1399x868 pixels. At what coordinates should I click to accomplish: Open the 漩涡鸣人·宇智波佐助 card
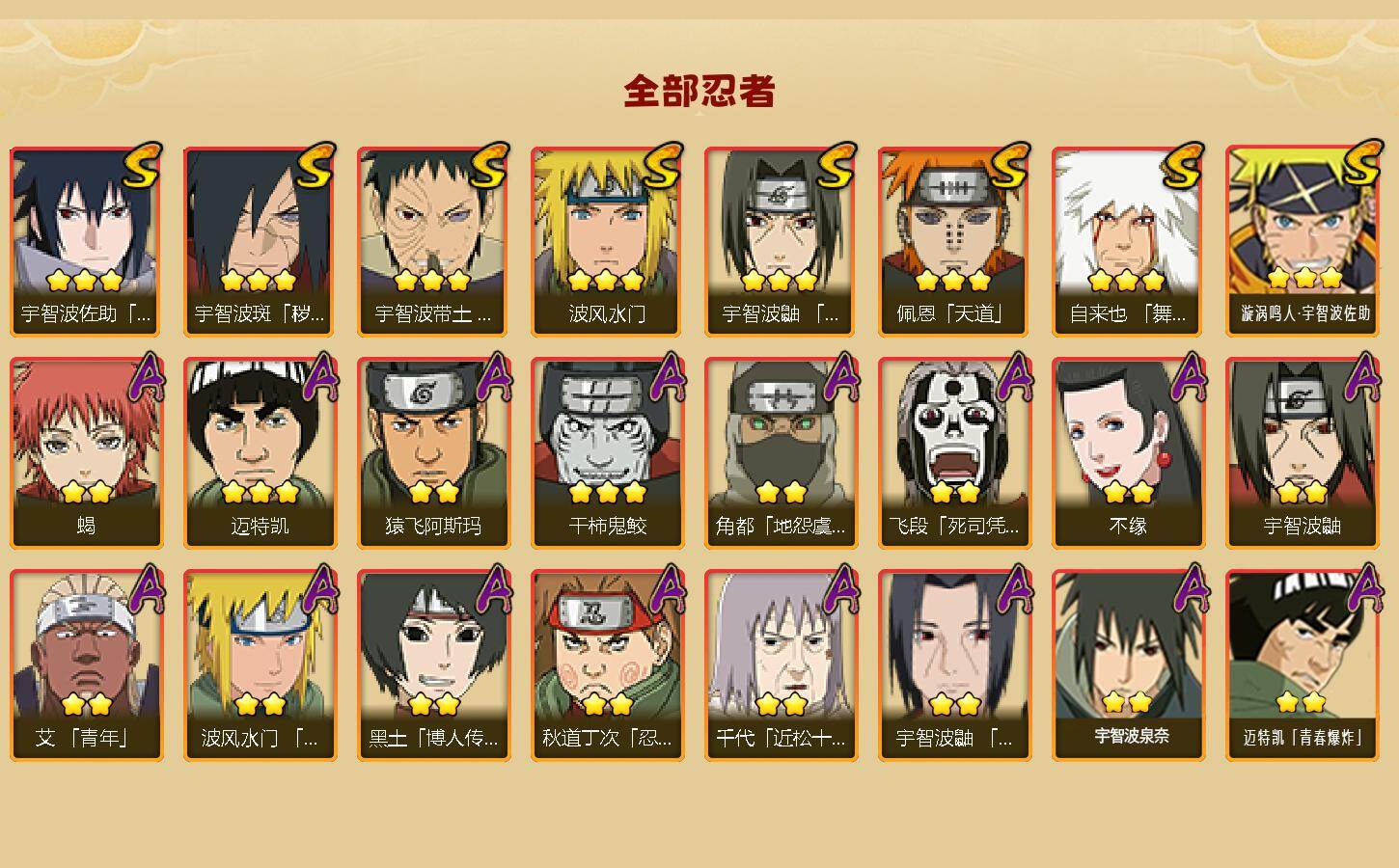pos(1302,241)
